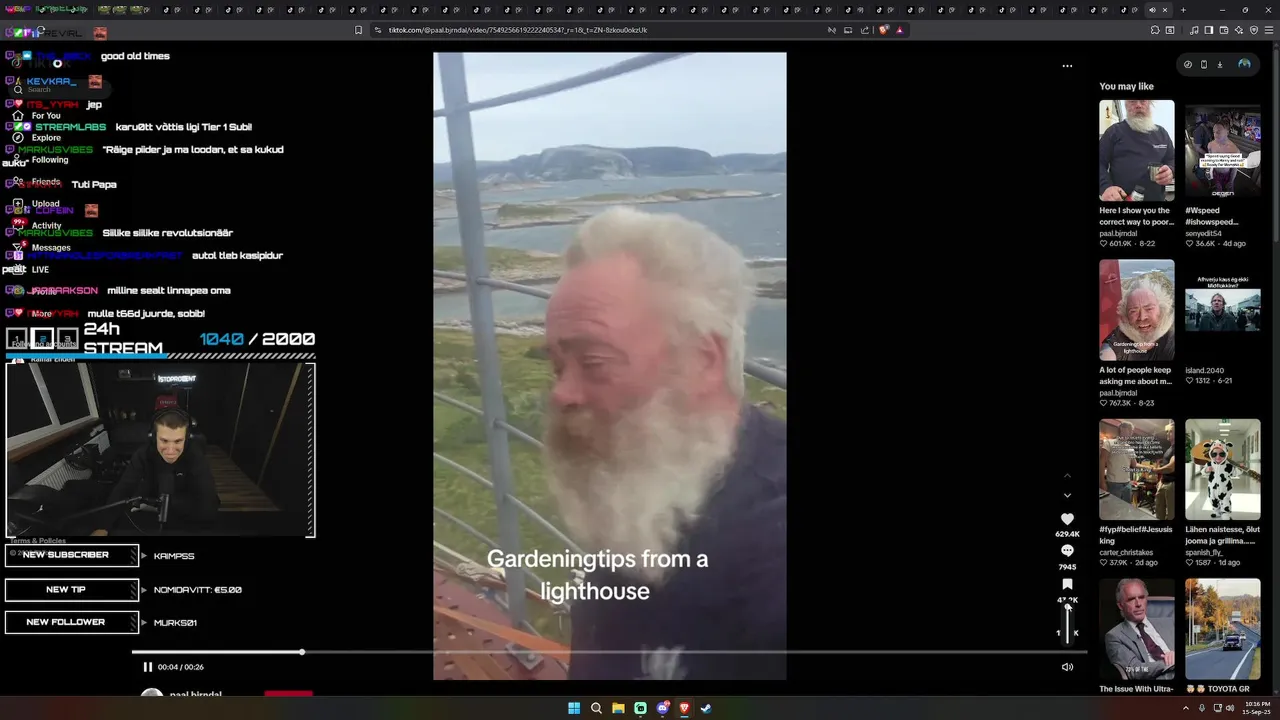Image resolution: width=1280 pixels, height=720 pixels.
Task: Open the TOYOTA GR video thumbnail
Action: [1223, 629]
